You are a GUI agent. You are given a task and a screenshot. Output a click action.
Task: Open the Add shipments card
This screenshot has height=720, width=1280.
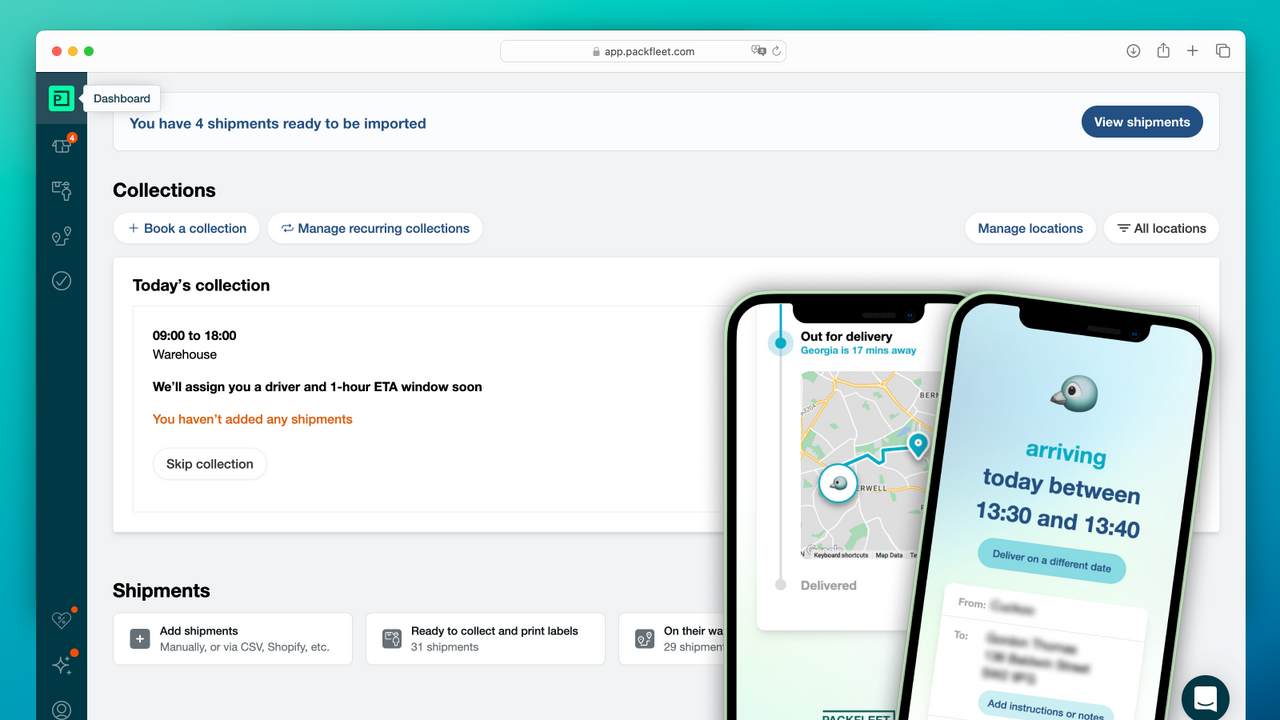pos(233,639)
